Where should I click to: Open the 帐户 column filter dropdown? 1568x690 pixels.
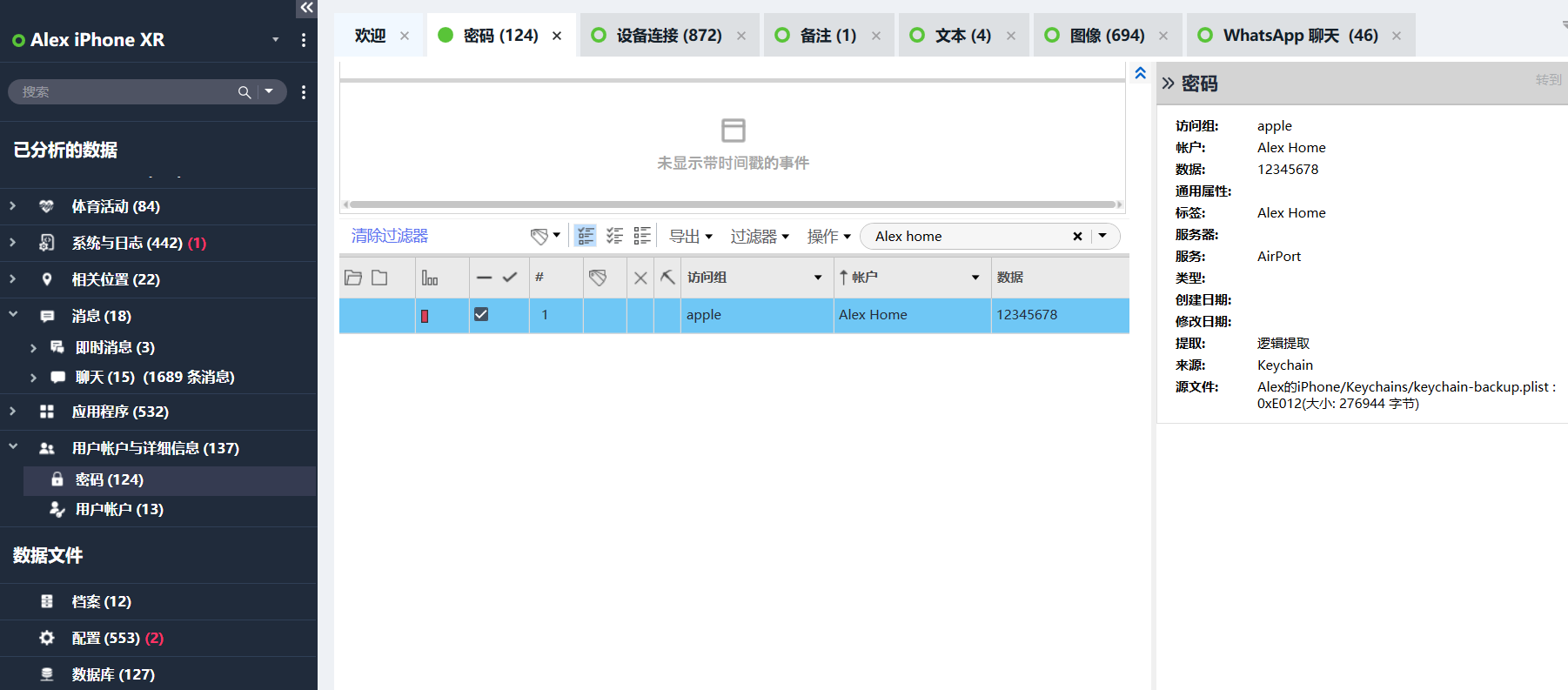tap(975, 278)
